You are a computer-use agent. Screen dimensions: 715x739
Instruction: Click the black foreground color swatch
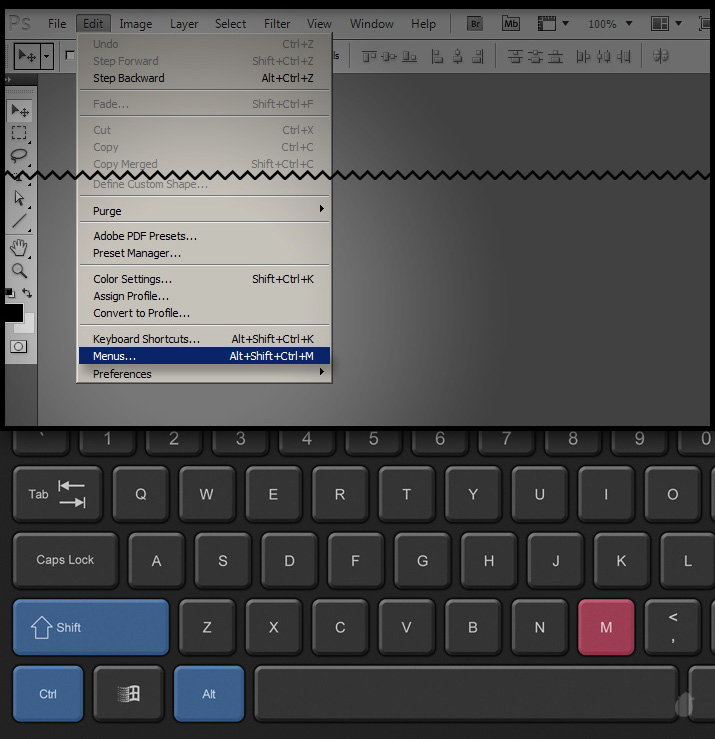click(12, 313)
